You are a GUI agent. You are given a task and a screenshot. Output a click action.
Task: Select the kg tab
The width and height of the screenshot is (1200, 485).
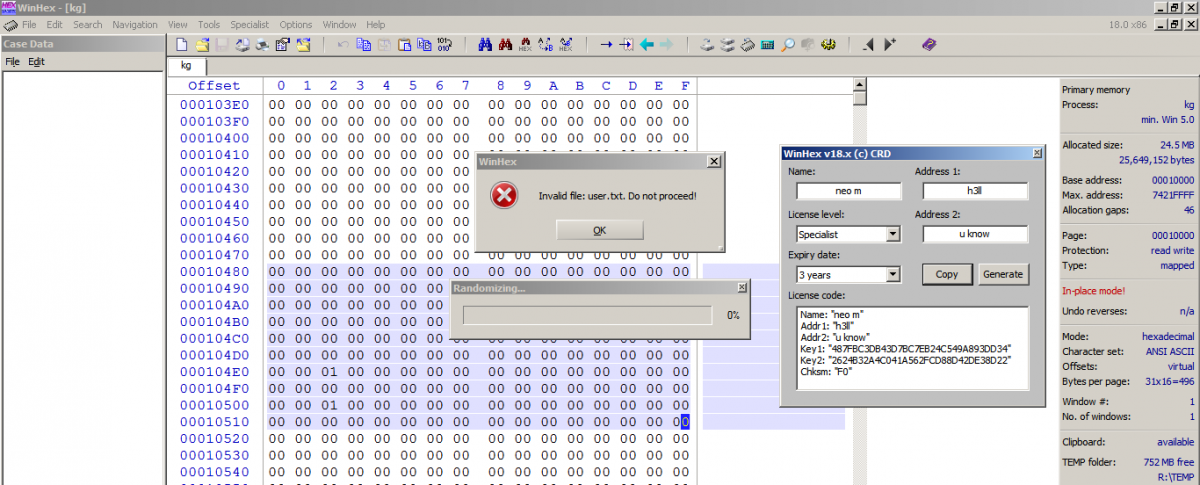186,66
